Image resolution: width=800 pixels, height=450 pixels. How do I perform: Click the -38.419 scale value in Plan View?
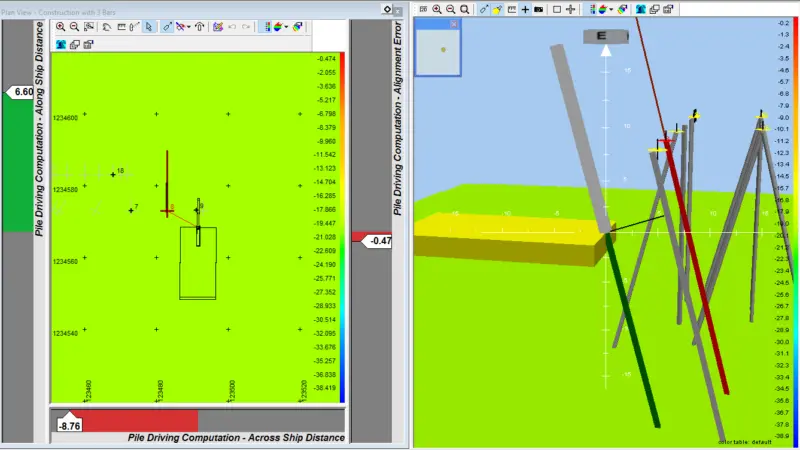click(326, 388)
